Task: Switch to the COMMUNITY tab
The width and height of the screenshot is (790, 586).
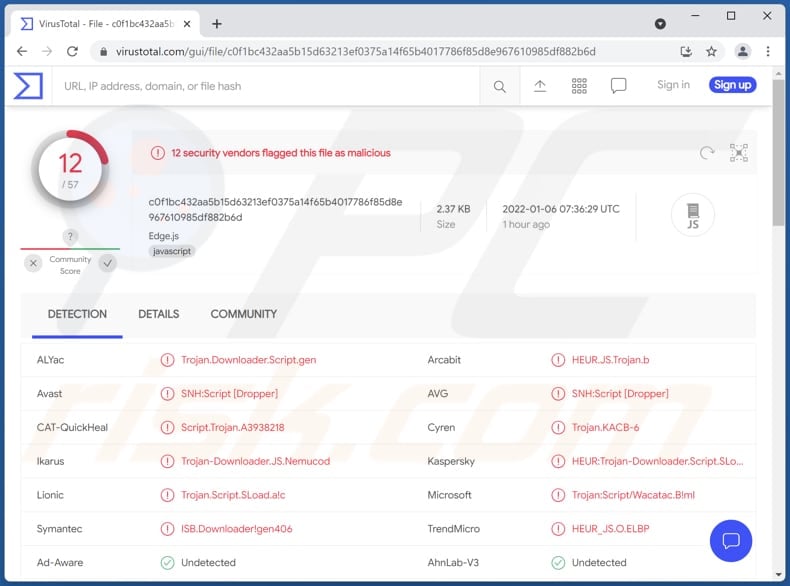Action: coord(244,314)
